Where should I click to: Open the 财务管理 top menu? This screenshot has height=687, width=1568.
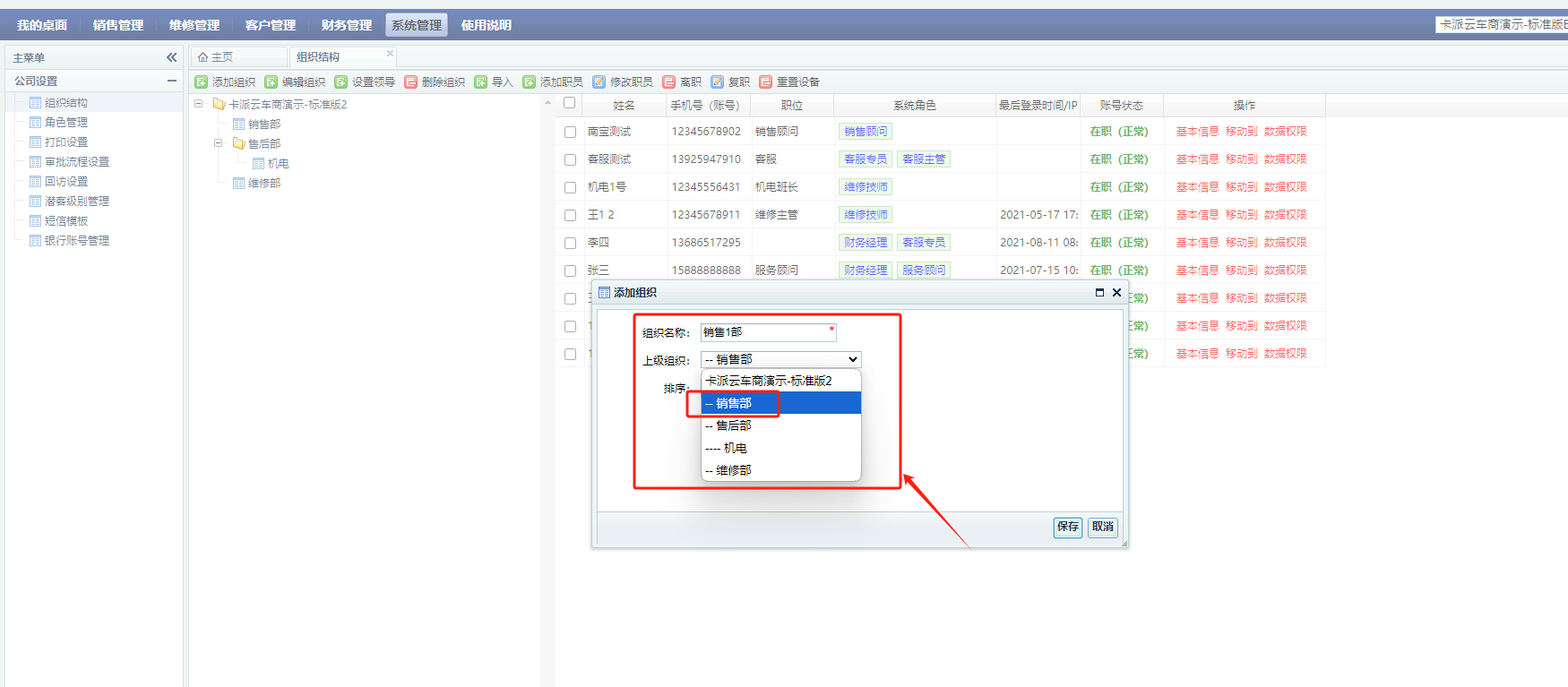pyautogui.click(x=346, y=25)
